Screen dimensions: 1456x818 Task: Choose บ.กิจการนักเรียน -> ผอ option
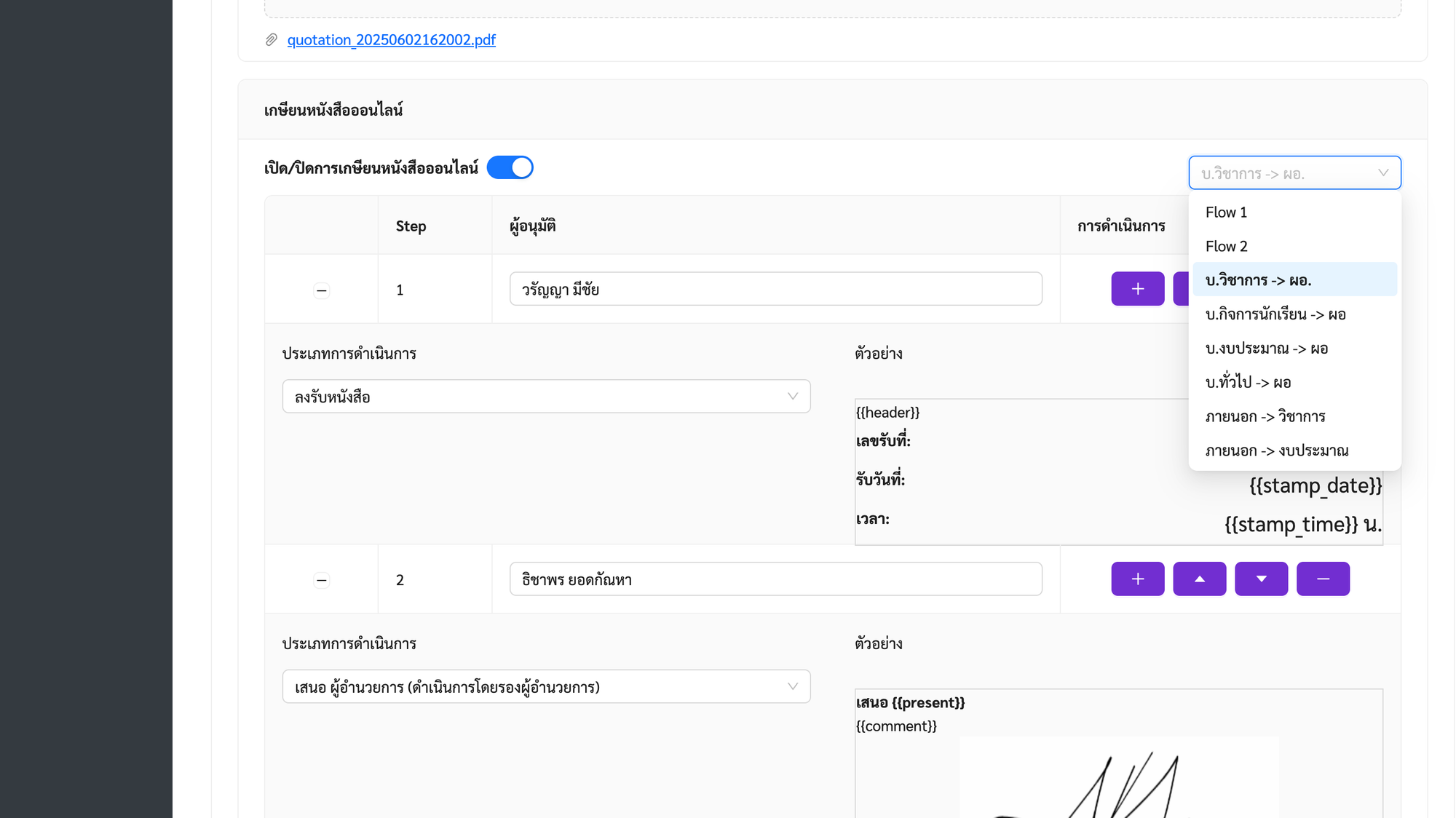(x=1275, y=314)
